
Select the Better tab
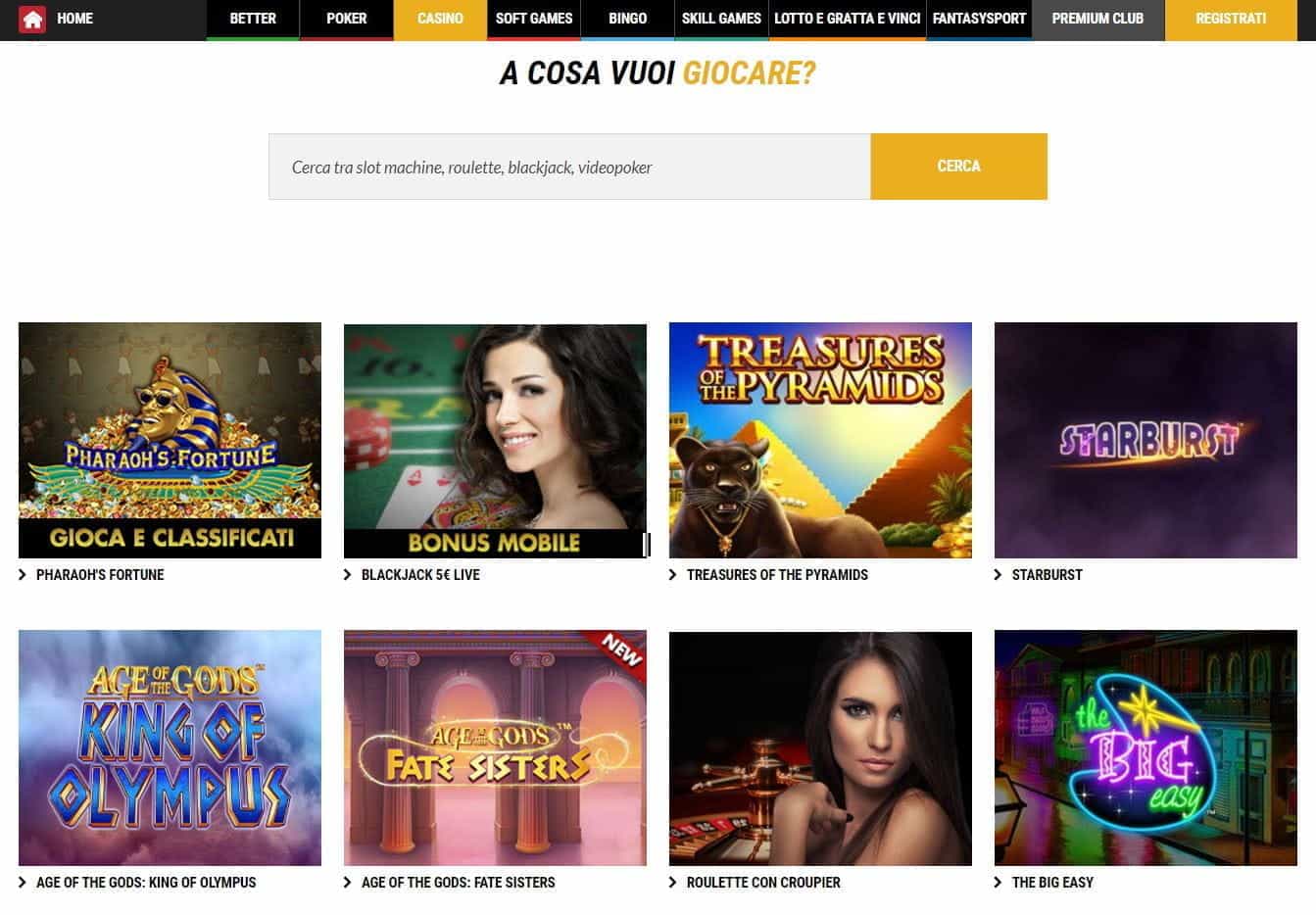(x=253, y=19)
